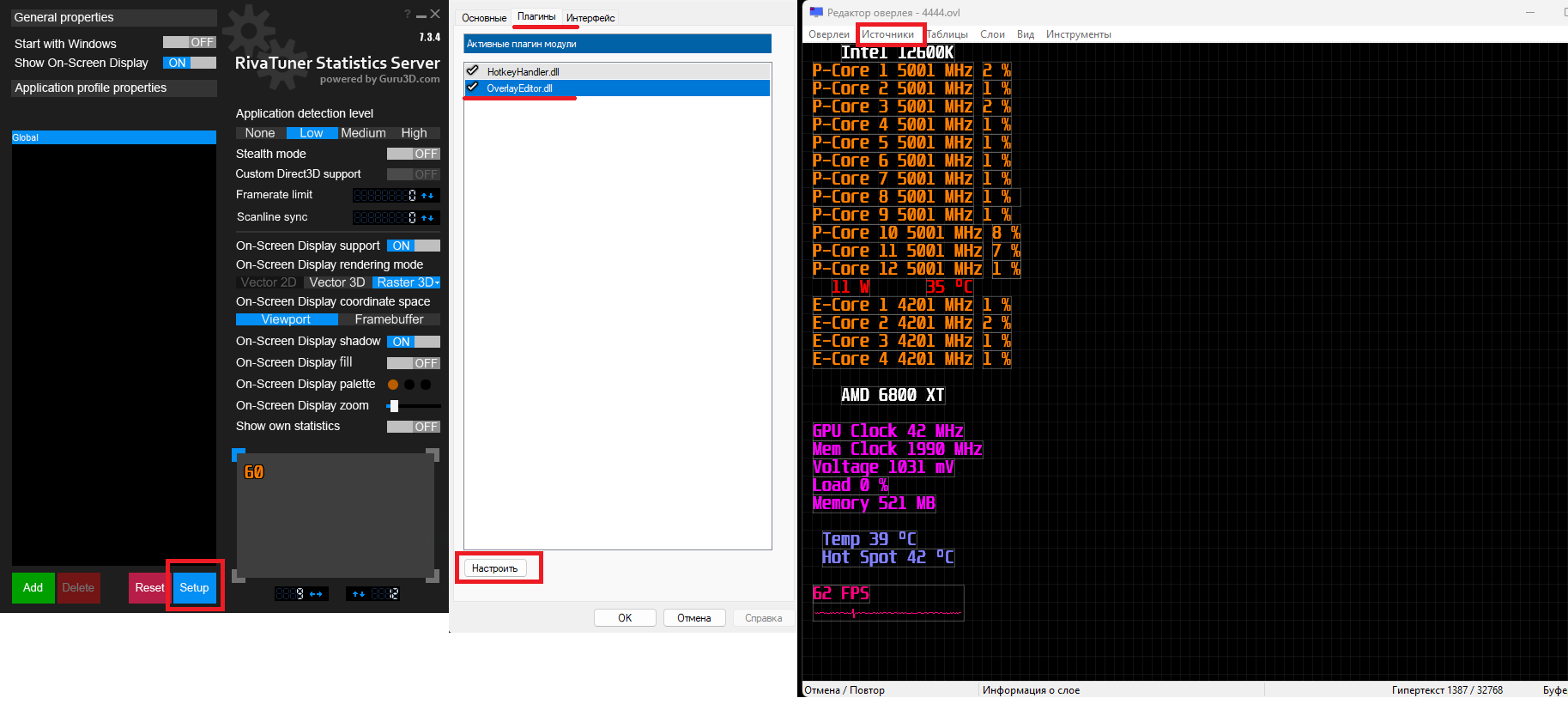Uncheck the HotkeyHandler.dll plugin checkbox

pos(472,71)
